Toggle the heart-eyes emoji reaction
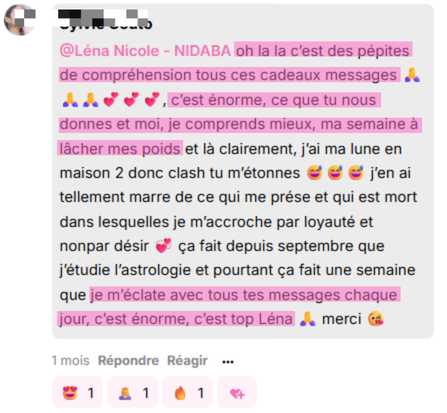This screenshot has height=413, width=447. [x=77, y=393]
